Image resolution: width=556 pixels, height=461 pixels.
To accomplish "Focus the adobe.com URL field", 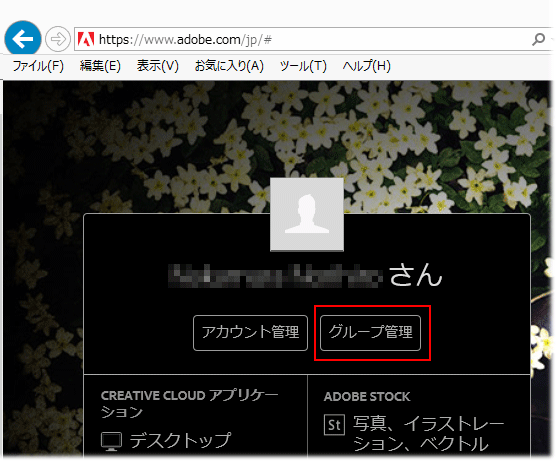I will [312, 39].
